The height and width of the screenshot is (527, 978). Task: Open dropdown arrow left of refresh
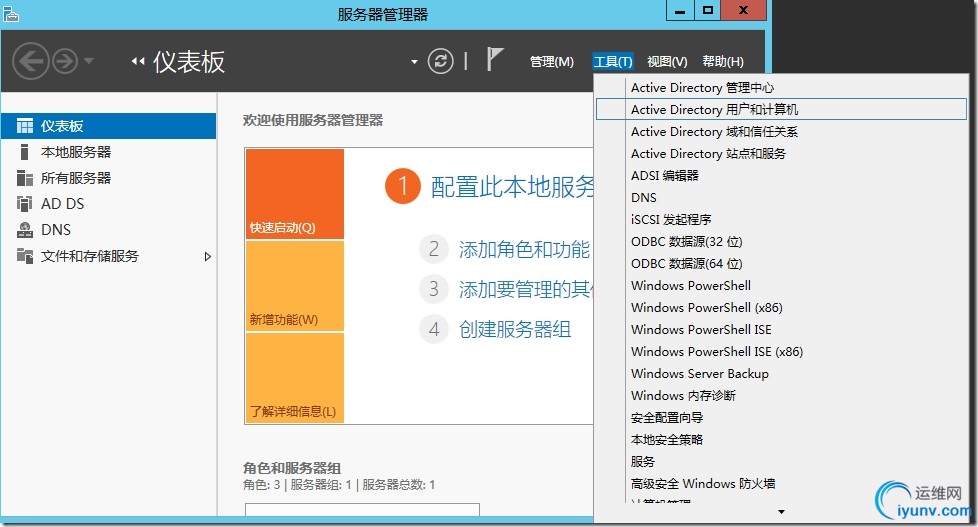coord(414,62)
